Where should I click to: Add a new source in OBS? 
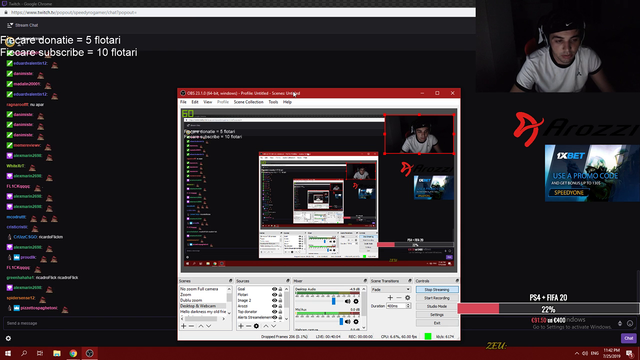(x=241, y=326)
